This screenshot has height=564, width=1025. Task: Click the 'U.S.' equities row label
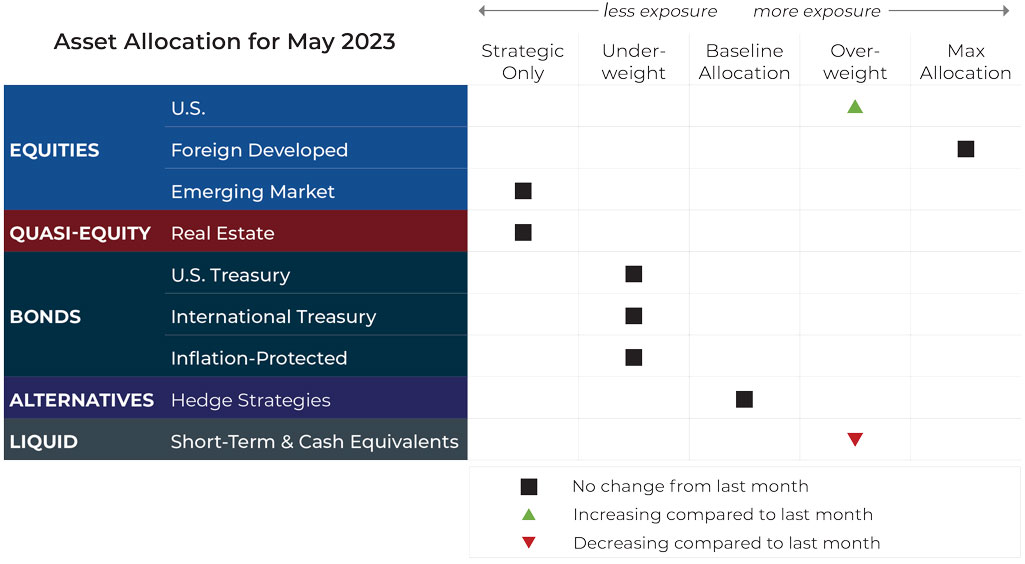coord(188,108)
